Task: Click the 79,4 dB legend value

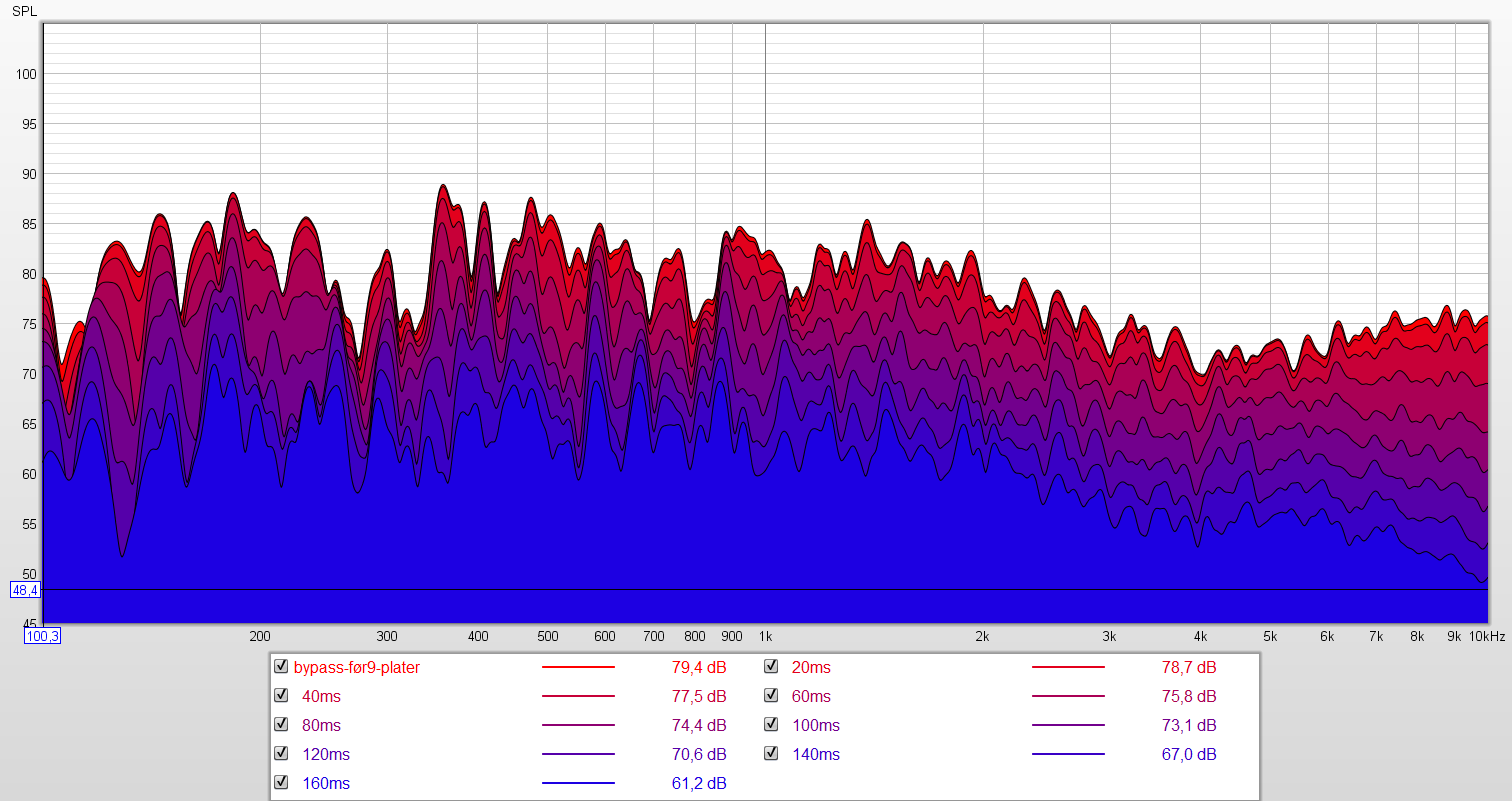Action: [x=699, y=667]
